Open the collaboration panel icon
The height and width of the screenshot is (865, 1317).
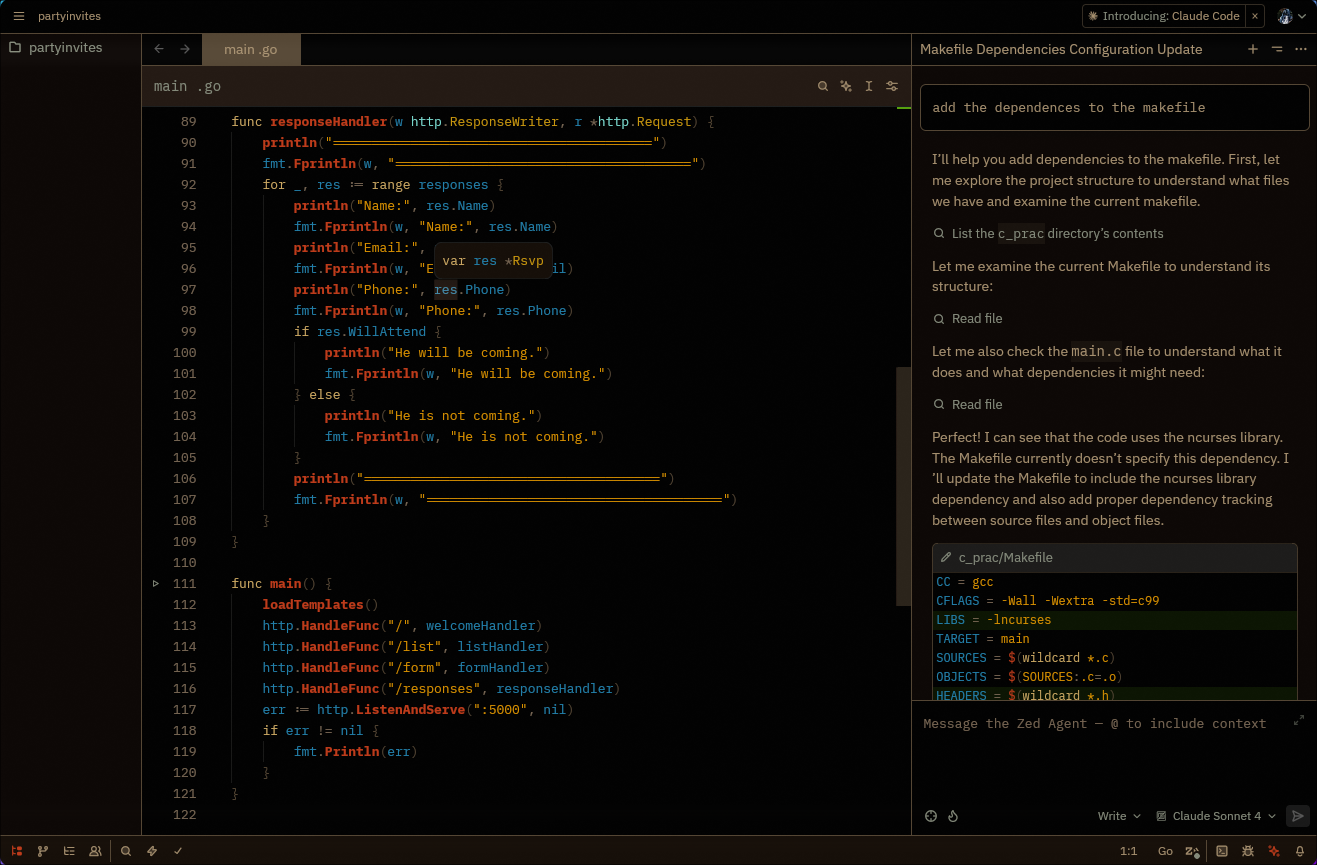point(95,851)
